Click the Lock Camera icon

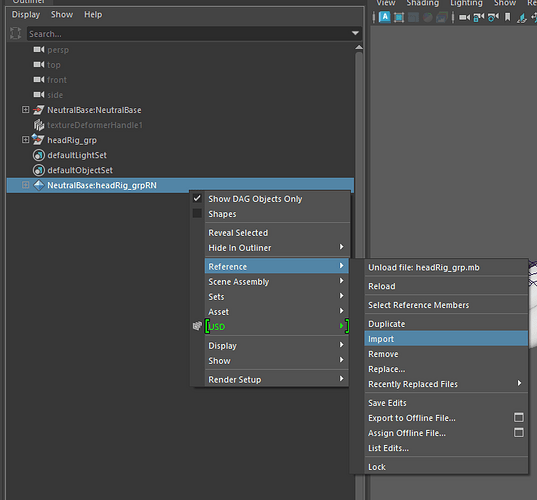click(479, 17)
